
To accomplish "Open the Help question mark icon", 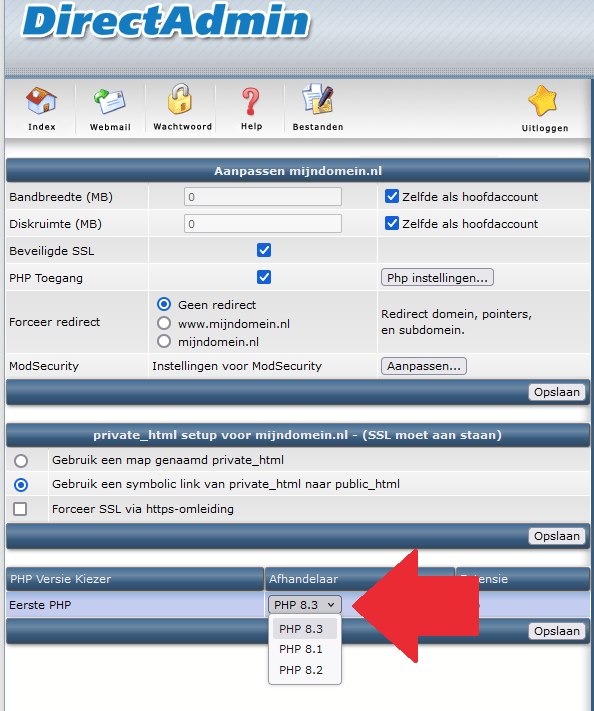I will (x=251, y=101).
